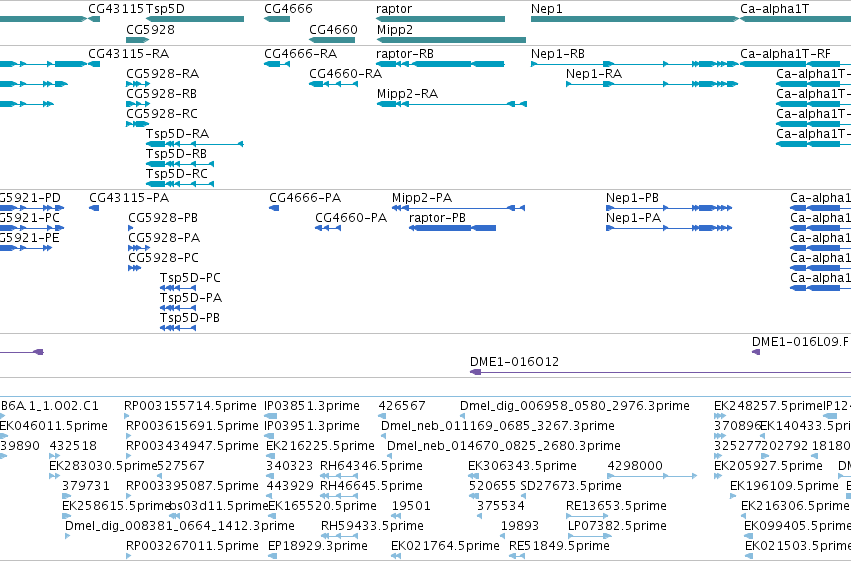The image size is (851, 561).
Task: Open the CG43115-RA transcript
Action: pos(129,54)
